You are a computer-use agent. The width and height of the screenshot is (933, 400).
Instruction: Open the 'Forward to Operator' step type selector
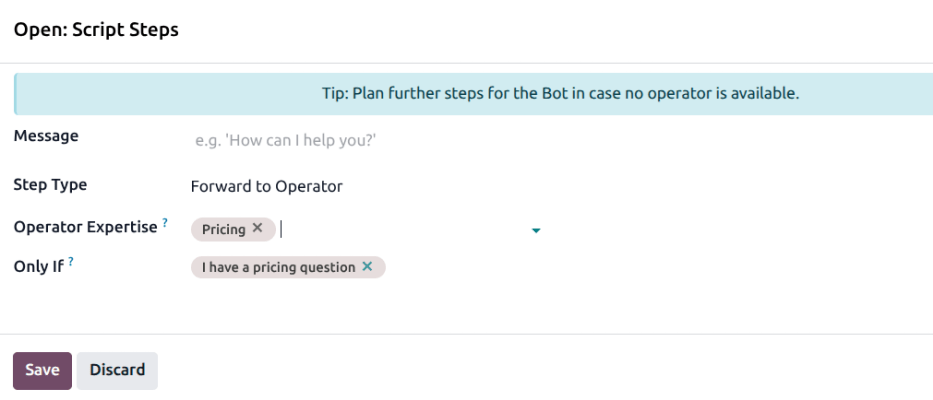[x=267, y=186]
